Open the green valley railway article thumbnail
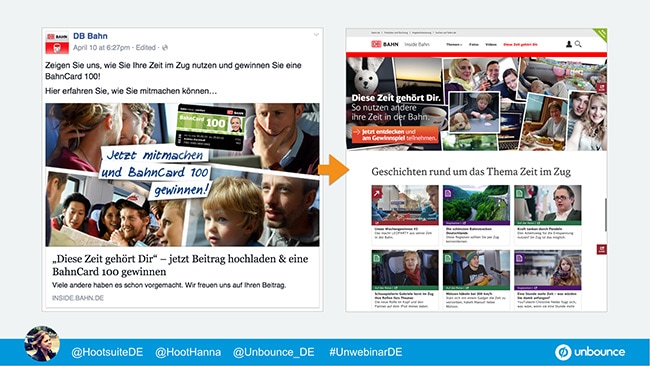The image size is (650, 366). 476,205
